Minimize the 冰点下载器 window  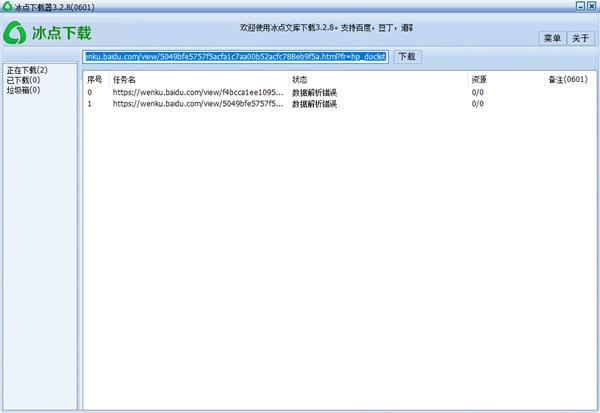coord(580,6)
